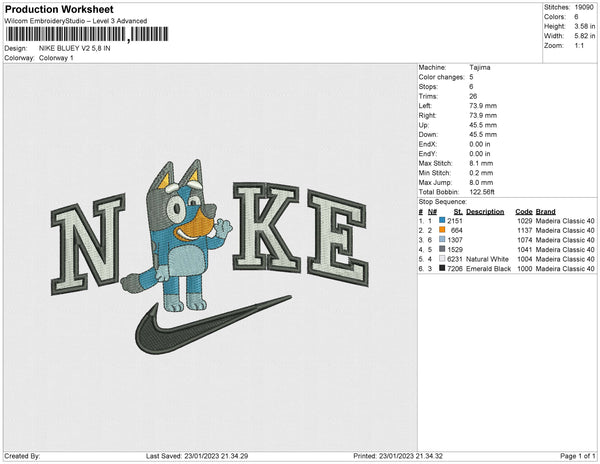Click stitch count 7206 in stop 6
The height and width of the screenshot is (464, 600).
point(455,269)
